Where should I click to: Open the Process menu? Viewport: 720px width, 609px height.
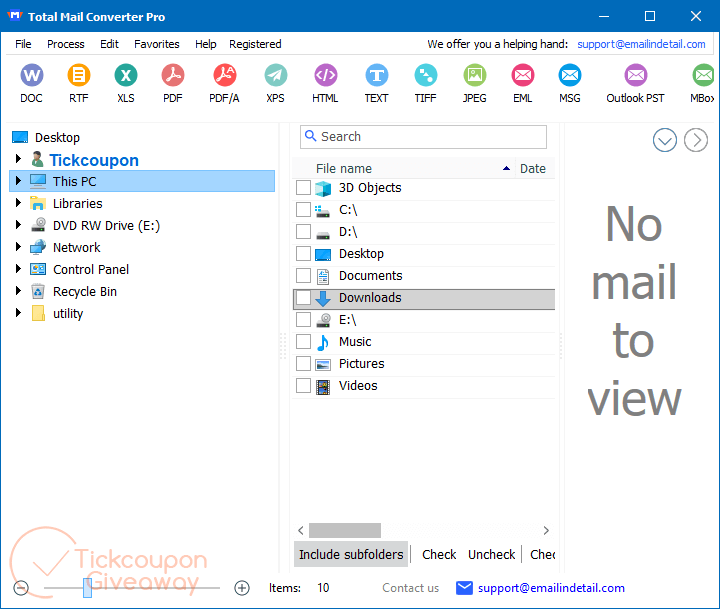tap(66, 44)
